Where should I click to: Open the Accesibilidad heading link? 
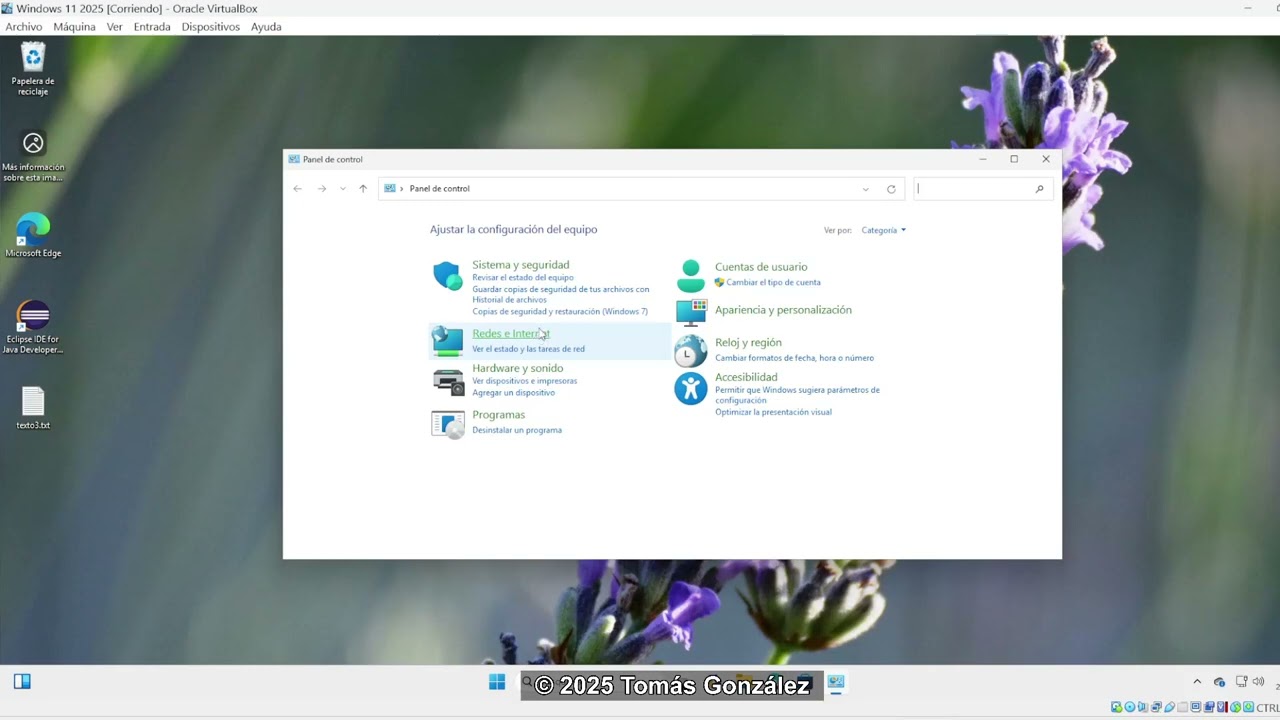pyautogui.click(x=746, y=377)
